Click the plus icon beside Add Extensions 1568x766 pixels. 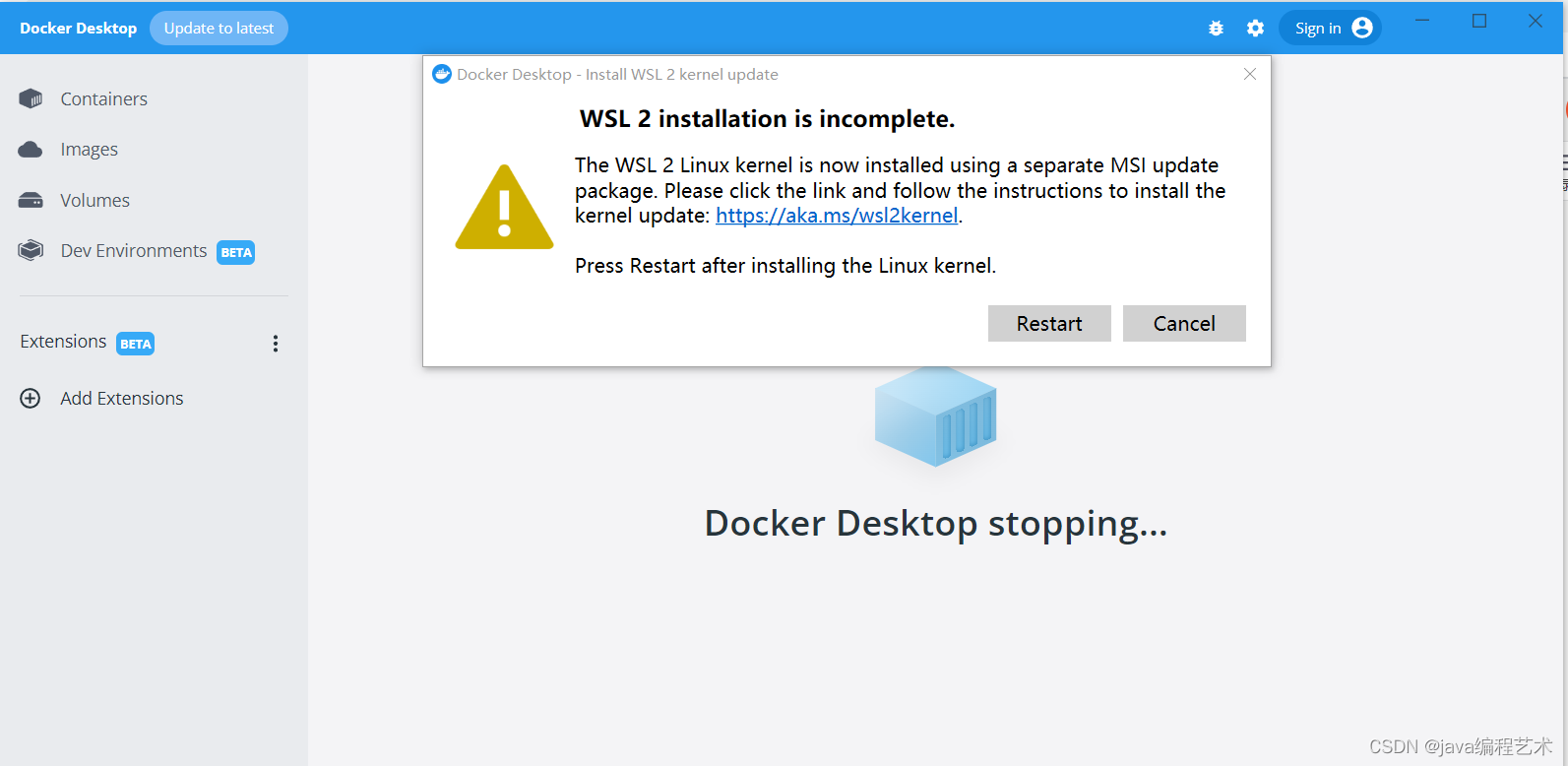(x=31, y=398)
